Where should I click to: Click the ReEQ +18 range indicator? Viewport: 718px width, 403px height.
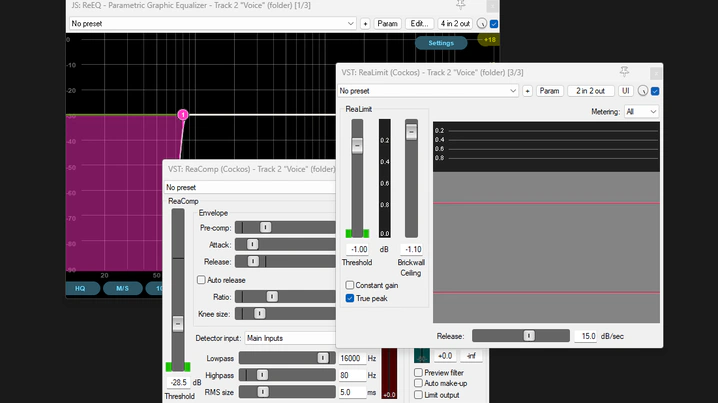pos(489,40)
